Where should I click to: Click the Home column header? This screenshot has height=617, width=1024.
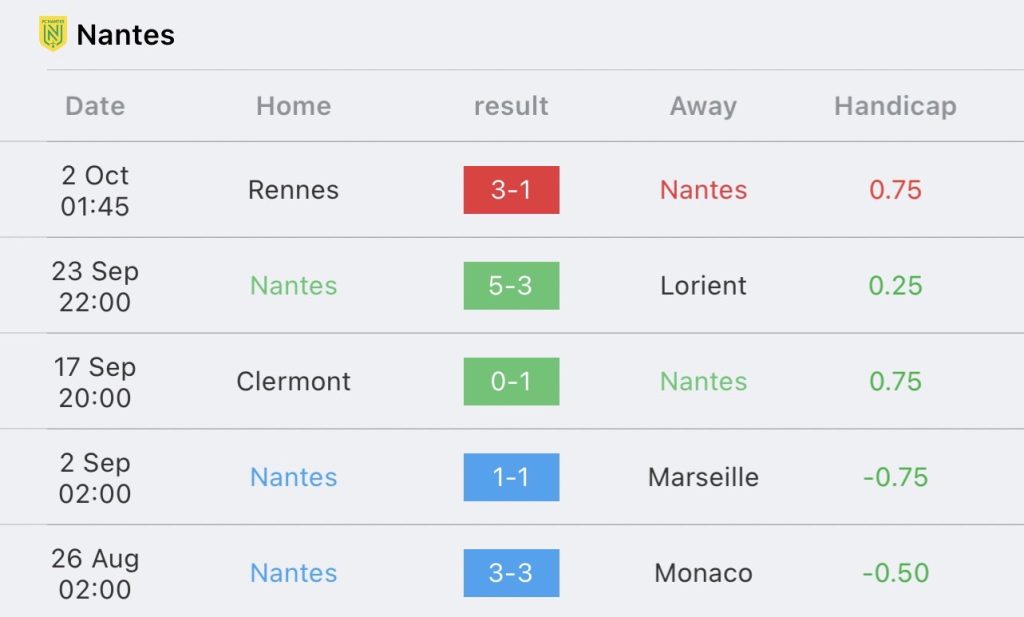pos(293,106)
